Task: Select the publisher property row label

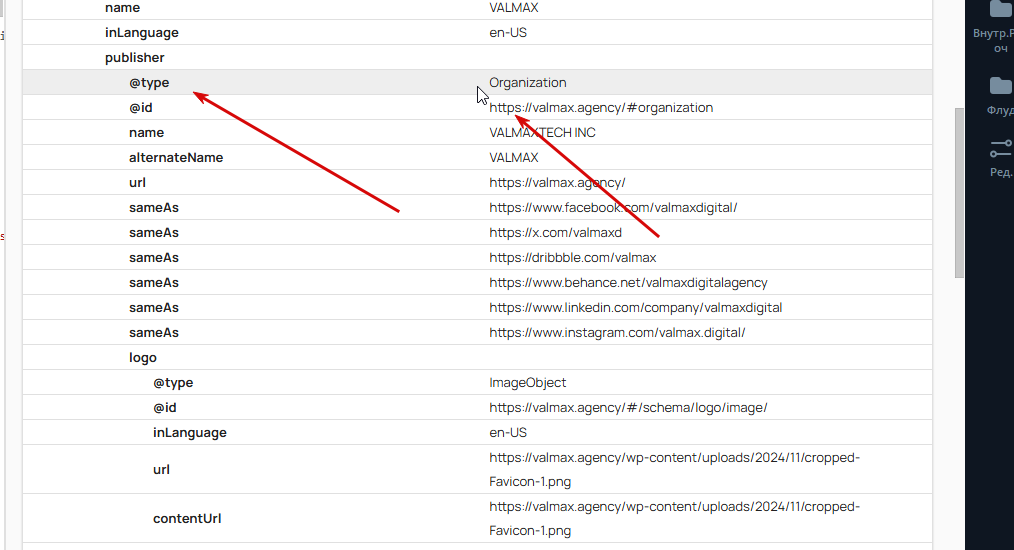Action: click(135, 58)
